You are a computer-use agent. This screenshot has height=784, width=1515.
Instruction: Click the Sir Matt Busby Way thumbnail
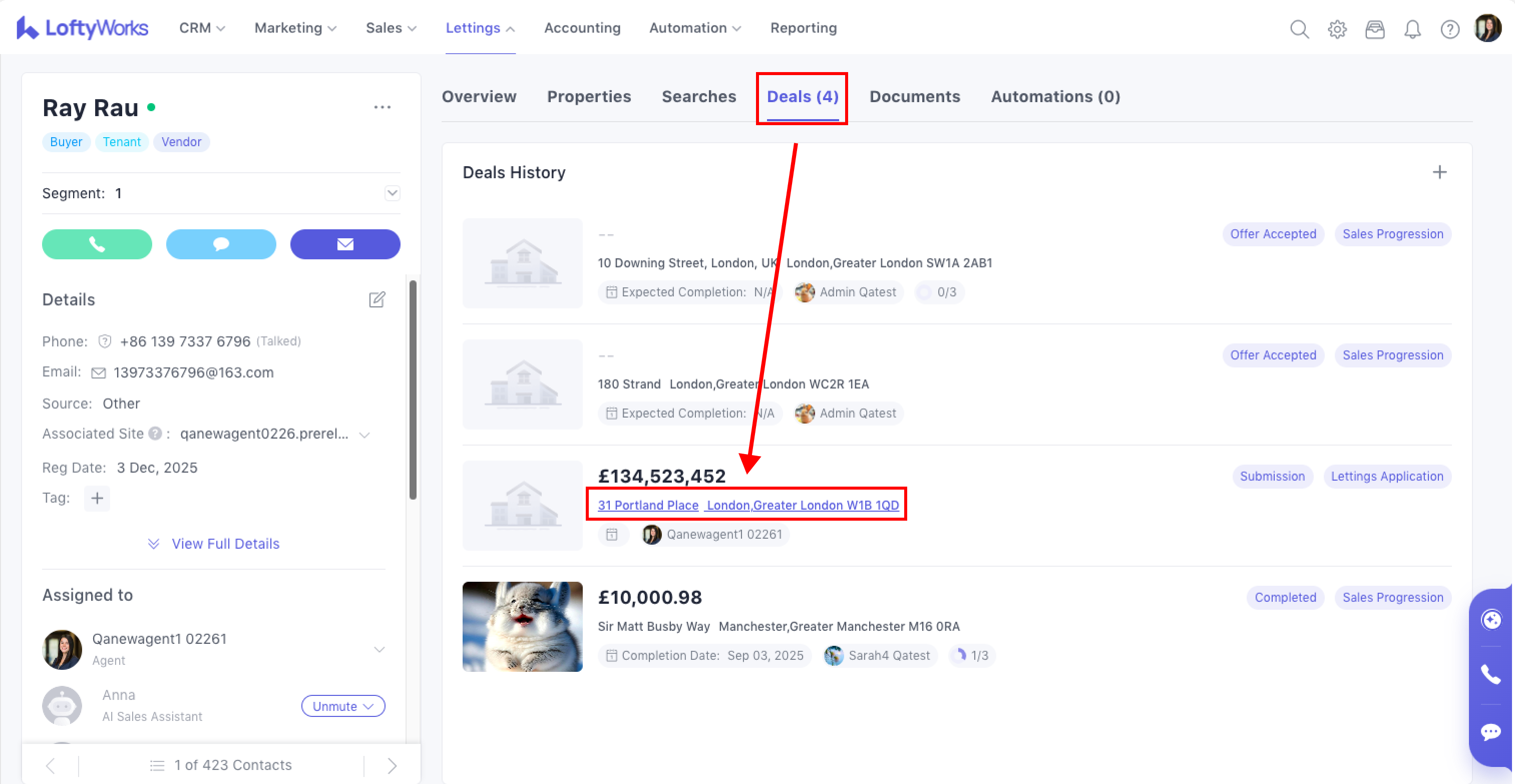[x=522, y=626]
